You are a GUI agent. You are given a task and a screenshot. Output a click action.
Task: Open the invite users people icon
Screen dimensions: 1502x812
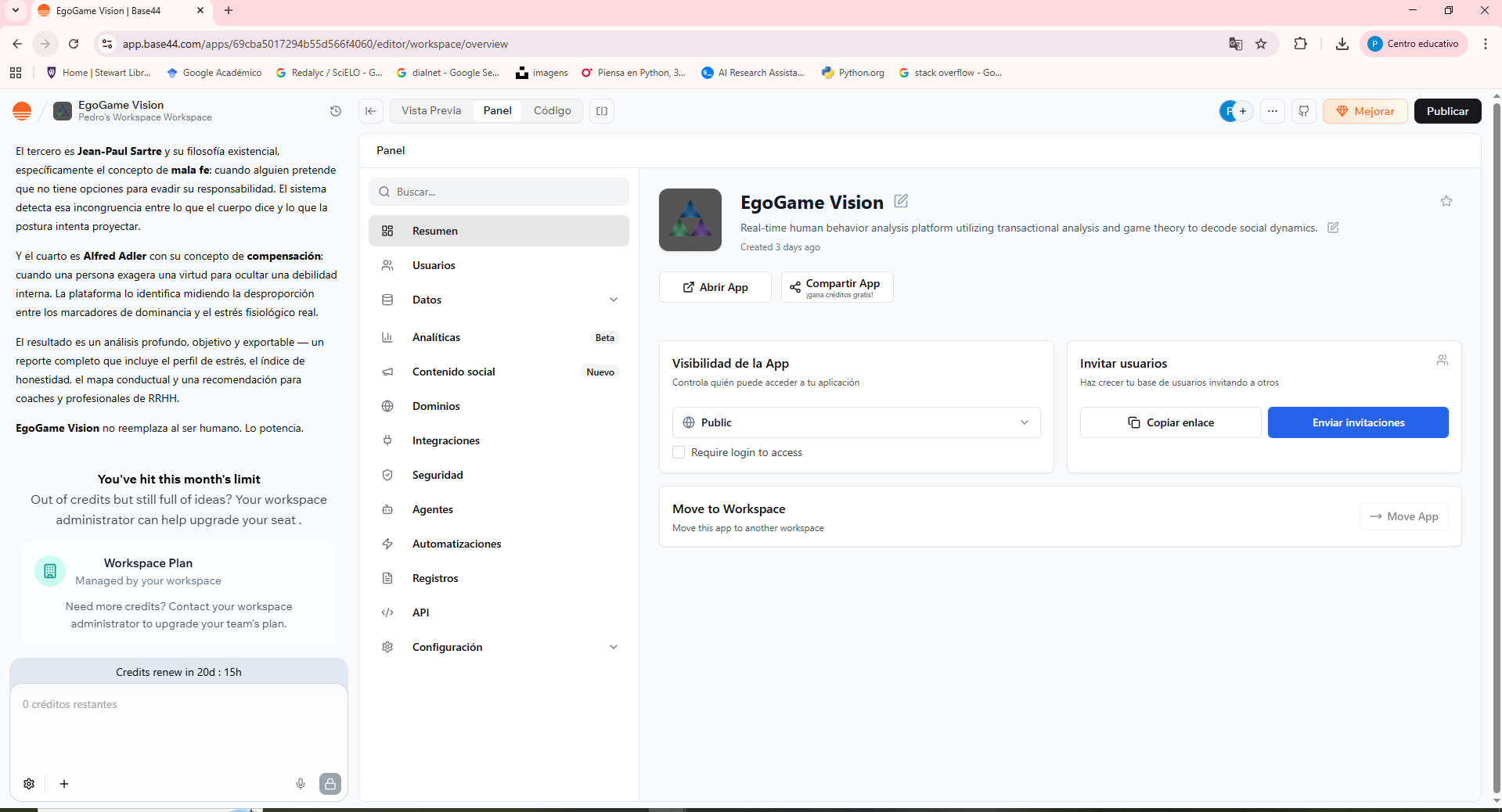[x=1443, y=360]
